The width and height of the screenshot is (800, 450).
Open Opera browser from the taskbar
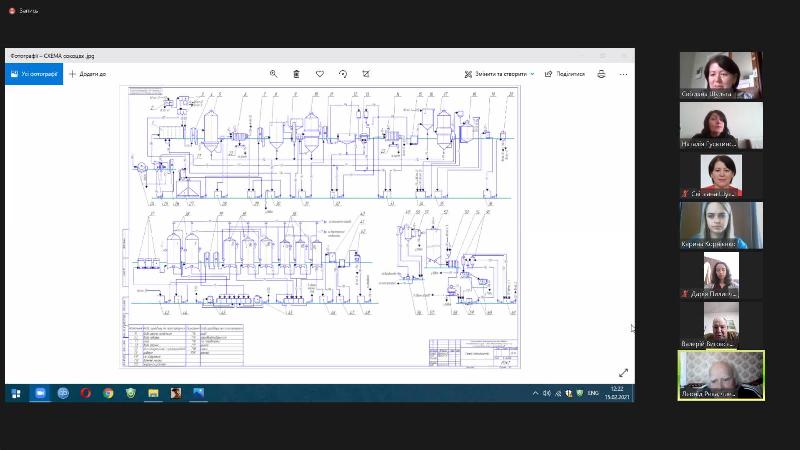click(x=86, y=393)
